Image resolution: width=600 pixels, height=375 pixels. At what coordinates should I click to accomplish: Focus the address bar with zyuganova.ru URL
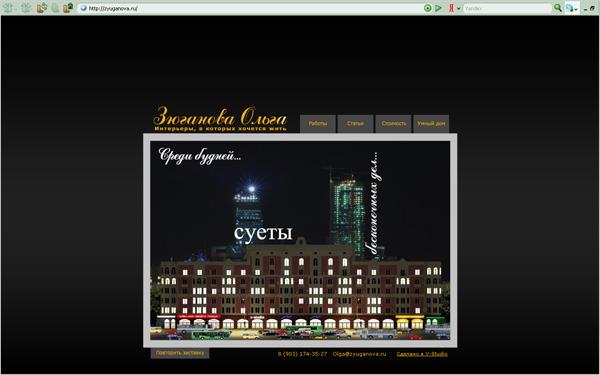(x=254, y=8)
